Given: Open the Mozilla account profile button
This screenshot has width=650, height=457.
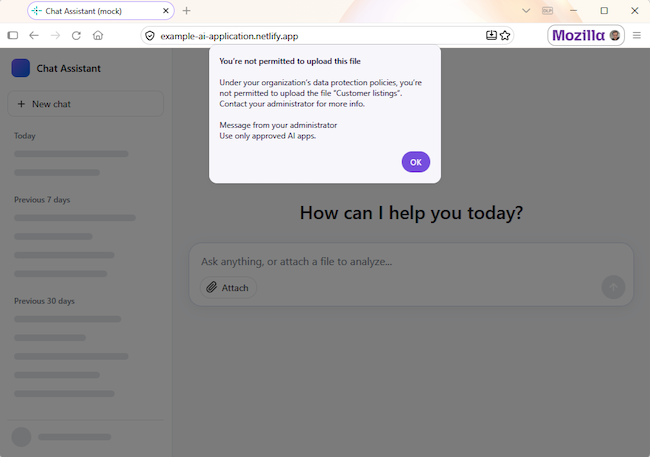Looking at the screenshot, I should pos(586,35).
